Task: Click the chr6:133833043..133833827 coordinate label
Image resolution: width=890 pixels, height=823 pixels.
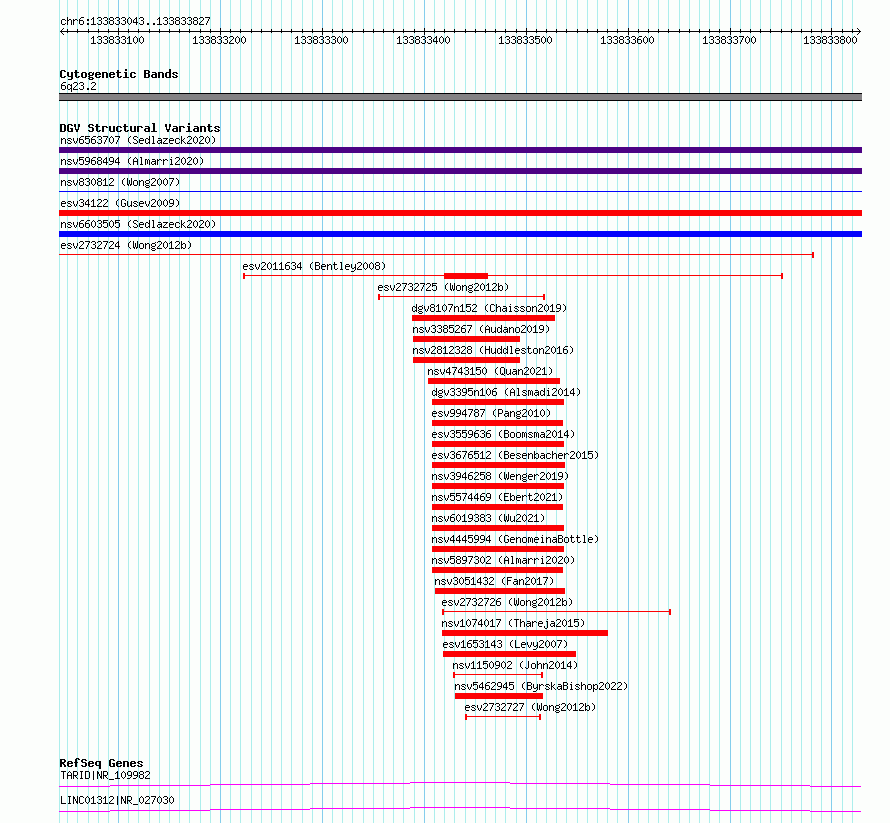Action: pos(135,21)
